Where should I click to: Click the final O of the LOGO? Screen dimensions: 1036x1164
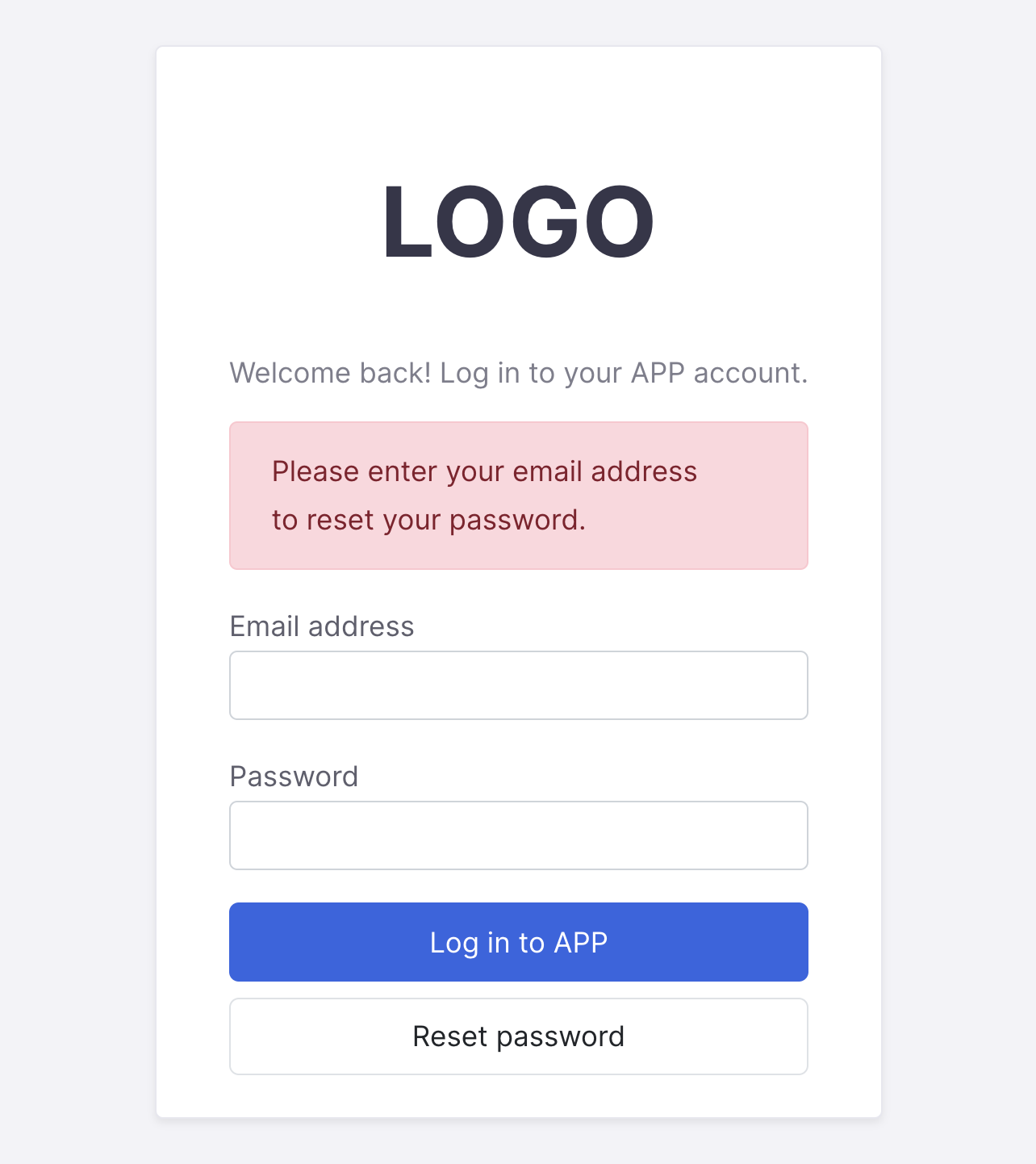pos(619,222)
